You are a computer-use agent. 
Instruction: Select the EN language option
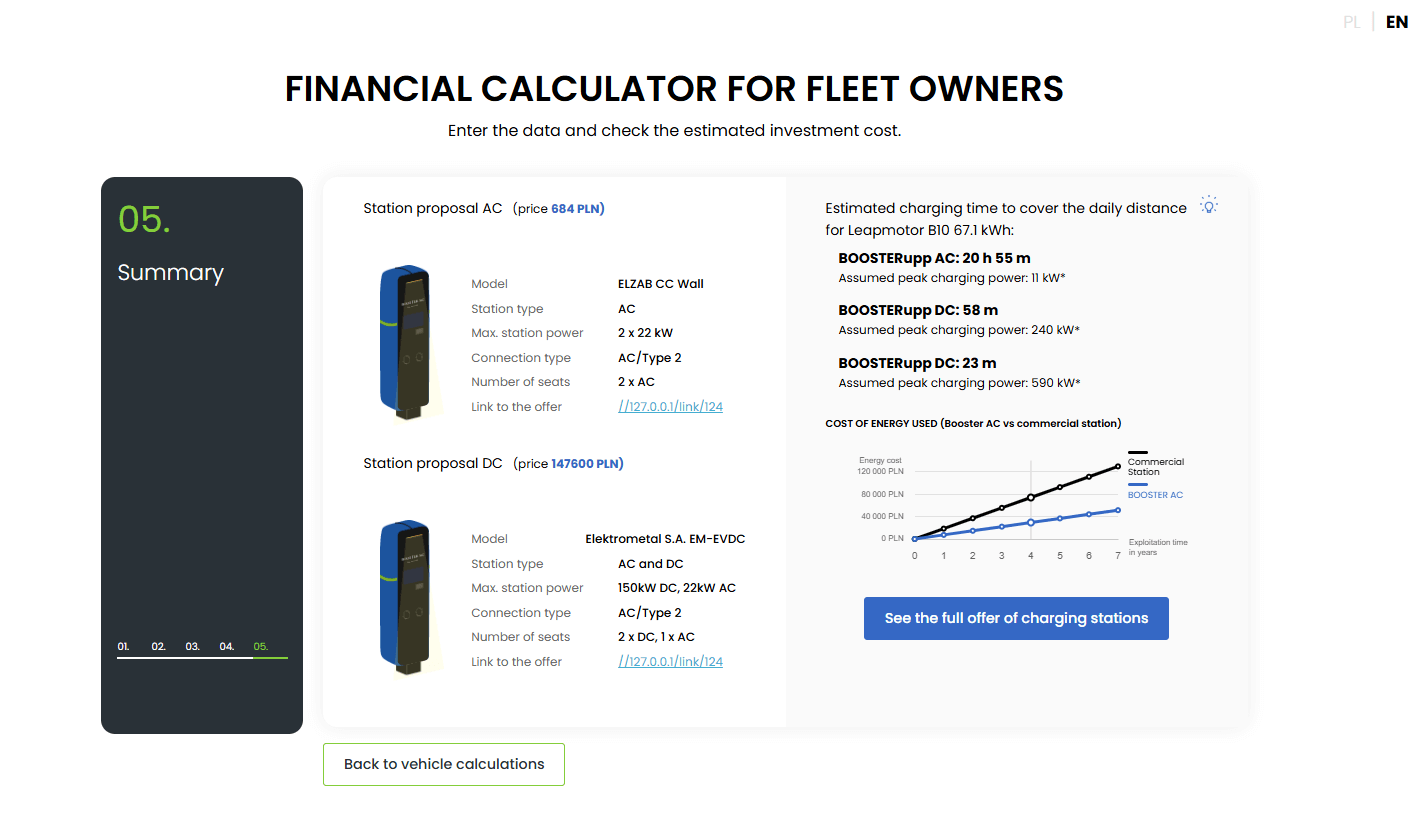pos(1396,22)
